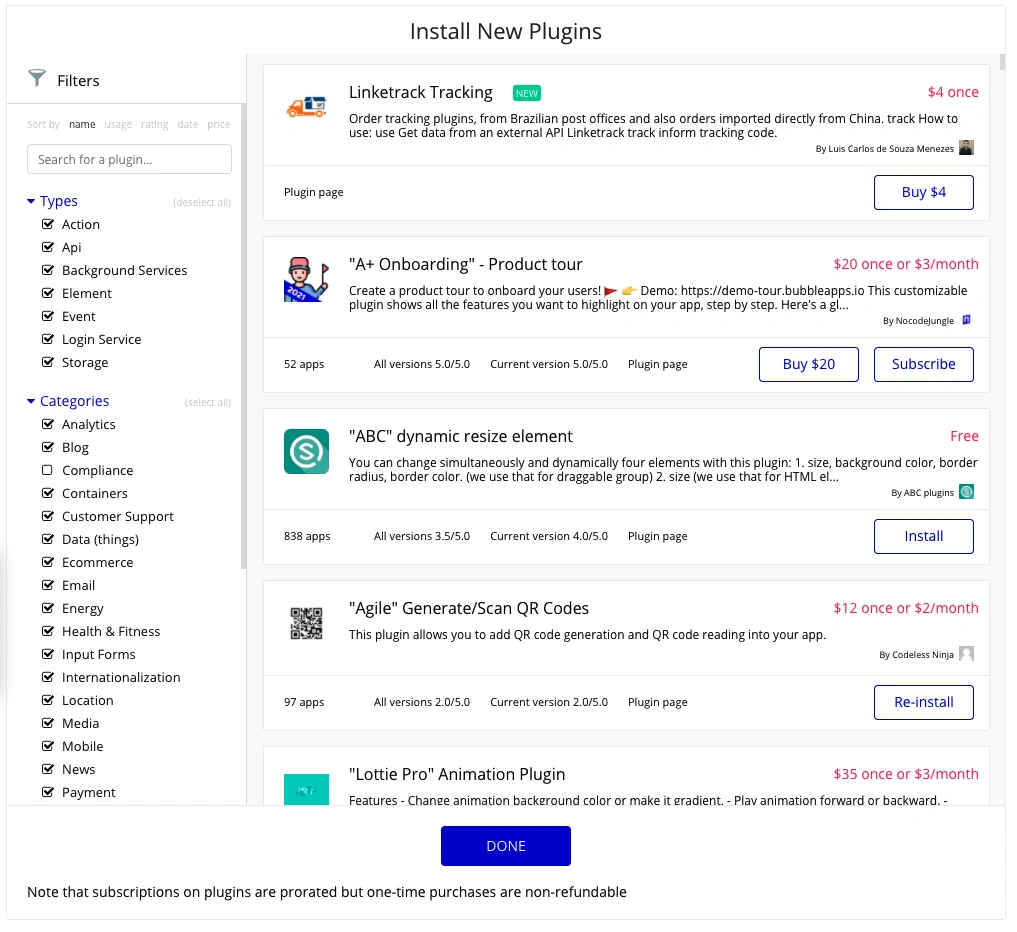Image resolution: width=1017 pixels, height=932 pixels.
Task: Enable the Compliance category checkbox
Action: (47, 470)
